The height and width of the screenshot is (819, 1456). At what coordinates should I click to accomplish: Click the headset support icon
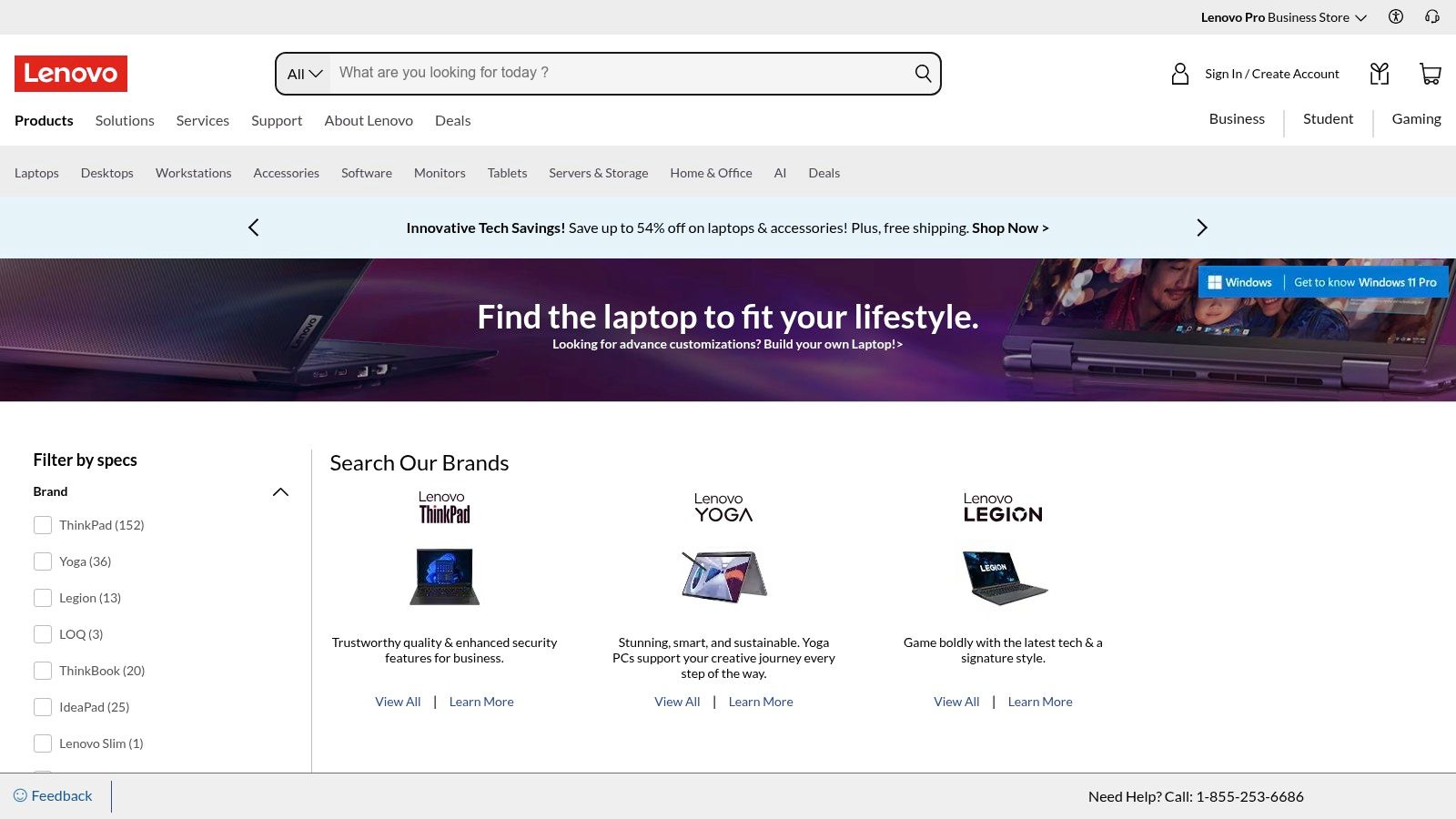[1432, 16]
